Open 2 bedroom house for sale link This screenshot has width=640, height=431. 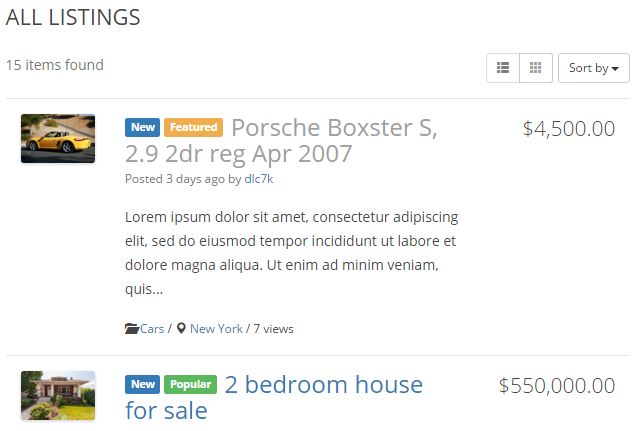click(274, 397)
